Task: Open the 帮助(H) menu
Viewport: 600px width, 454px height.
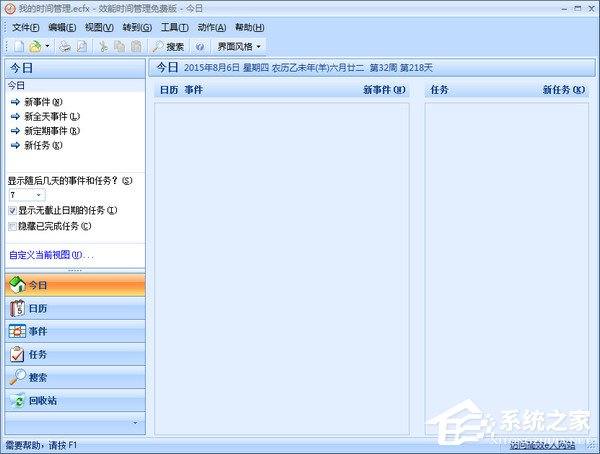Action: [x=249, y=27]
